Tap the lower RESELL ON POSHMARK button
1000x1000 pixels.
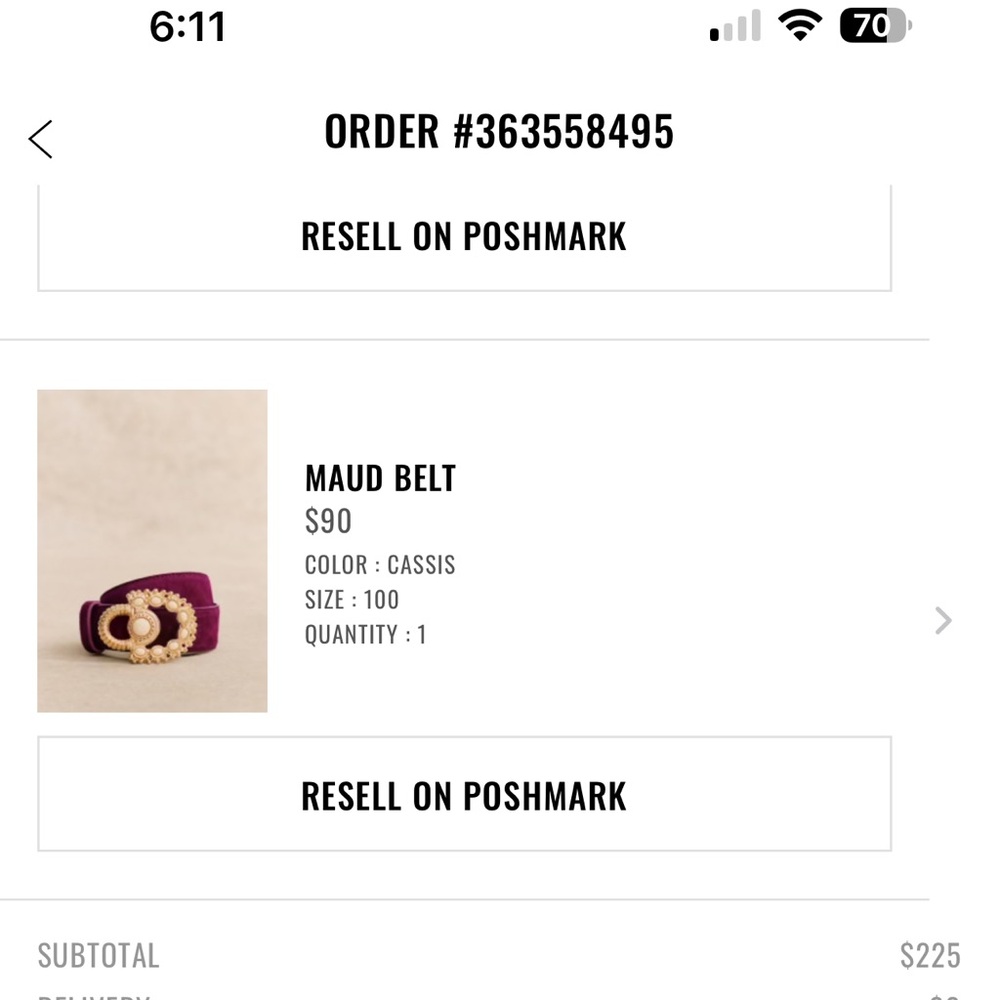pyautogui.click(x=463, y=796)
